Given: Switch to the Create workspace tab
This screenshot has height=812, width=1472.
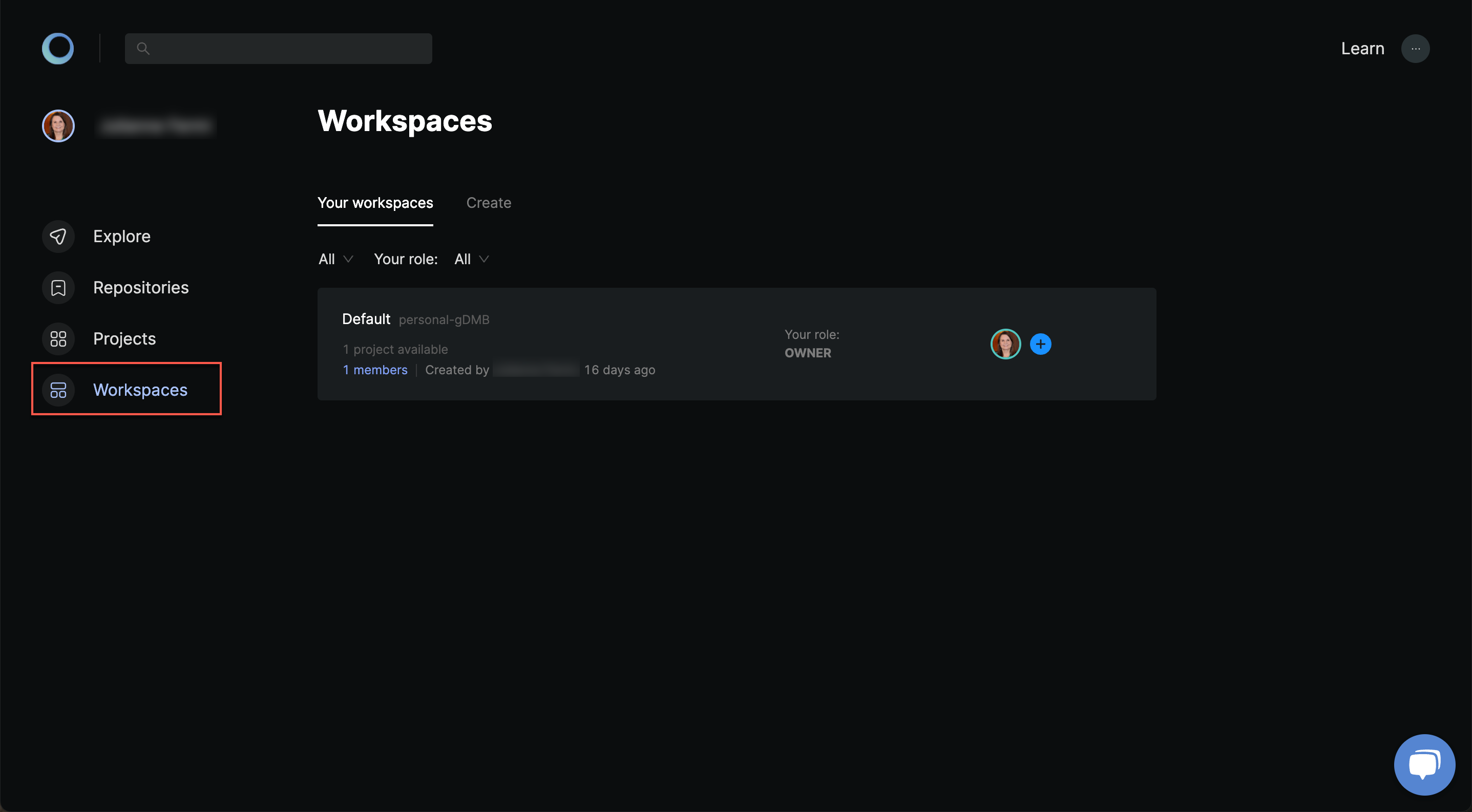Looking at the screenshot, I should click(489, 202).
